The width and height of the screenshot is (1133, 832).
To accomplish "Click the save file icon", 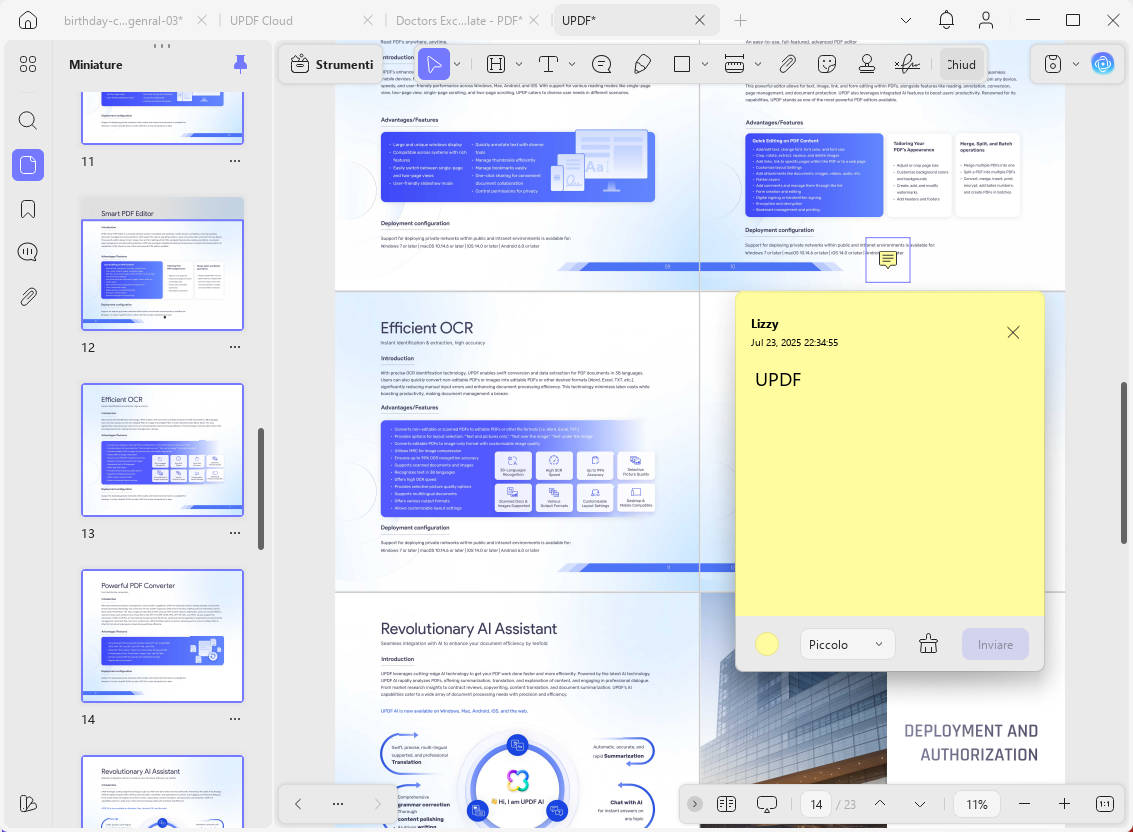I will [x=1053, y=64].
